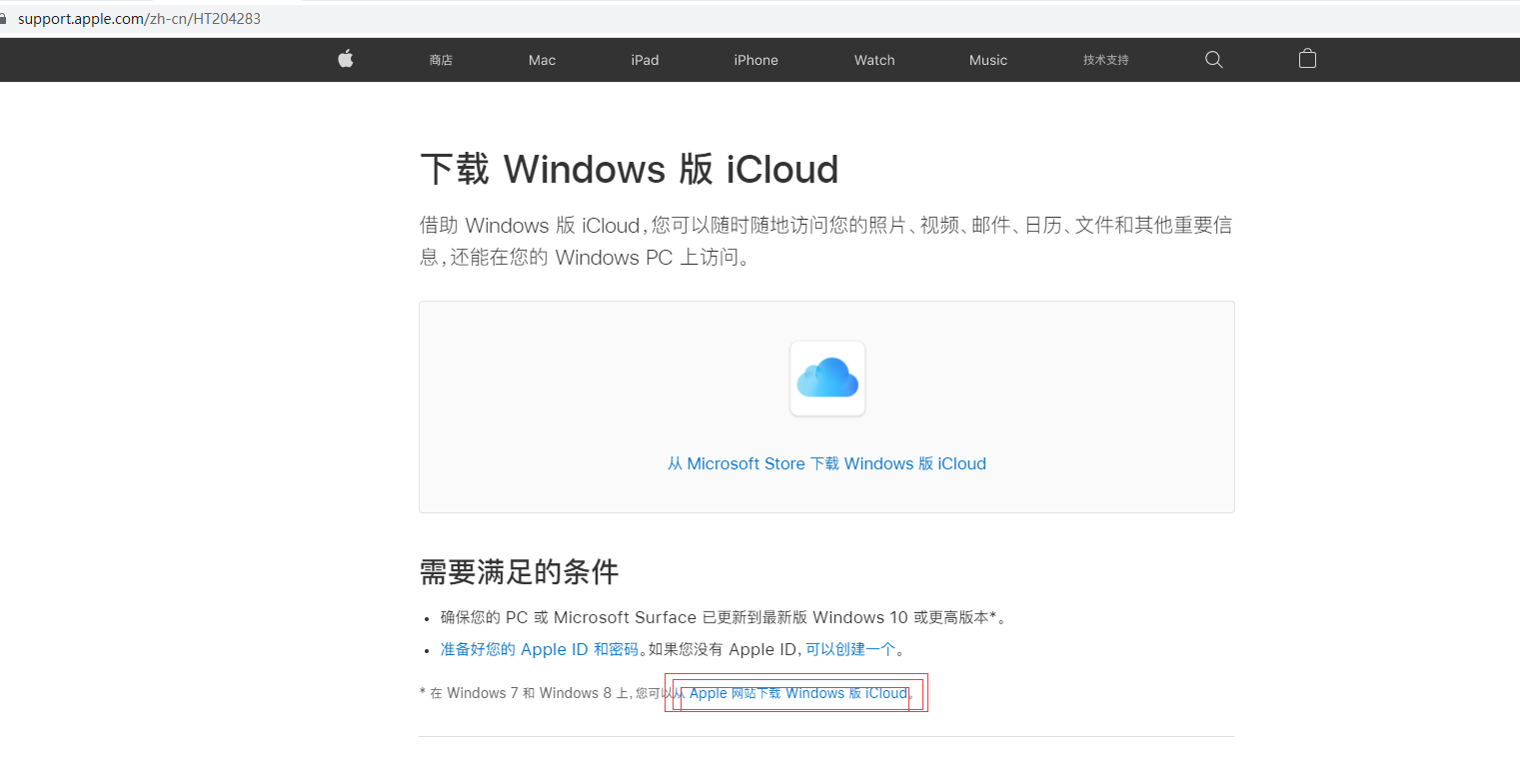
Task: Click the 需要满足的条件 heading
Action: click(519, 572)
